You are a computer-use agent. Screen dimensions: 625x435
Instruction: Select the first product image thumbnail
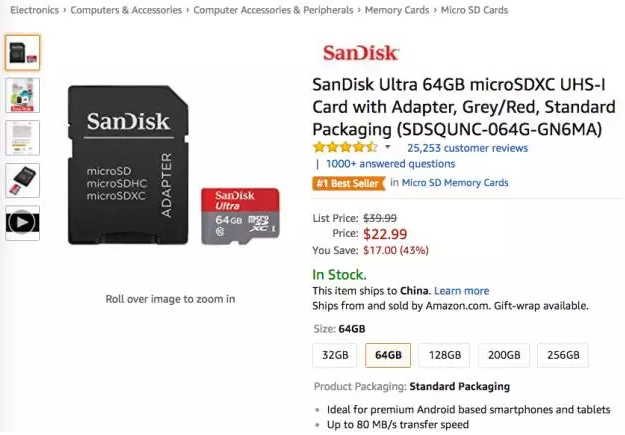22,52
